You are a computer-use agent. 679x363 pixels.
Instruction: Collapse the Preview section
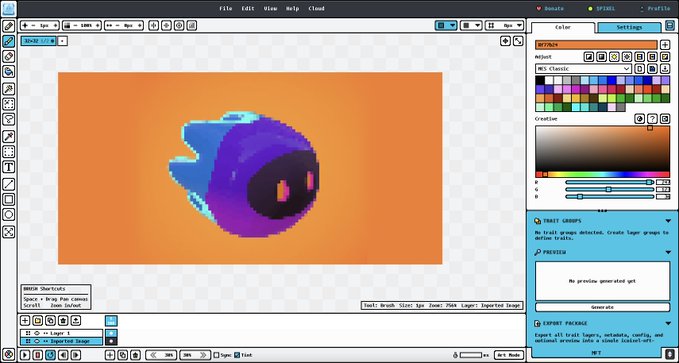[x=668, y=252]
